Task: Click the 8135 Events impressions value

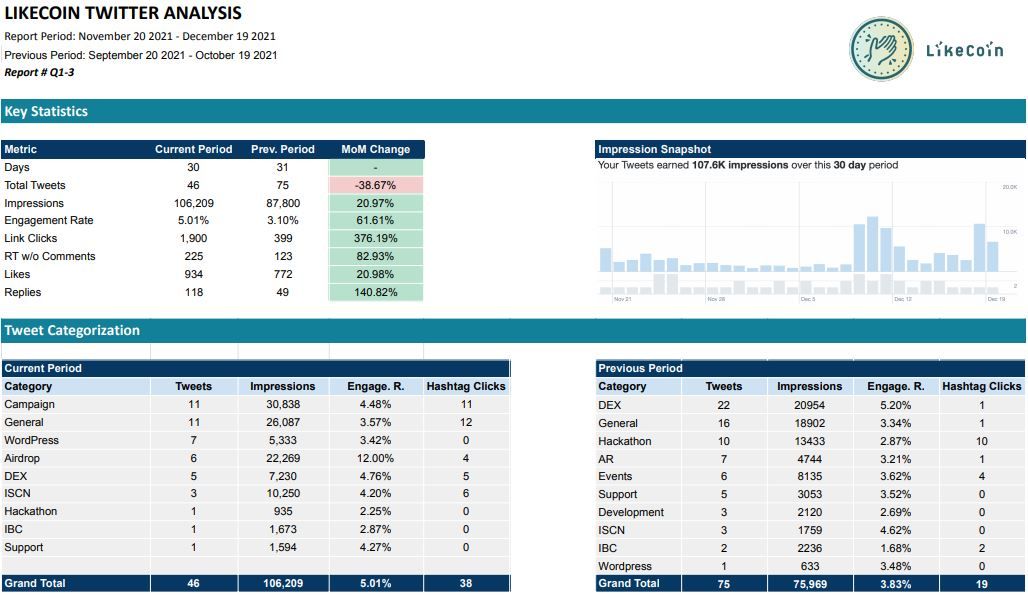Action: pyautogui.click(x=810, y=477)
